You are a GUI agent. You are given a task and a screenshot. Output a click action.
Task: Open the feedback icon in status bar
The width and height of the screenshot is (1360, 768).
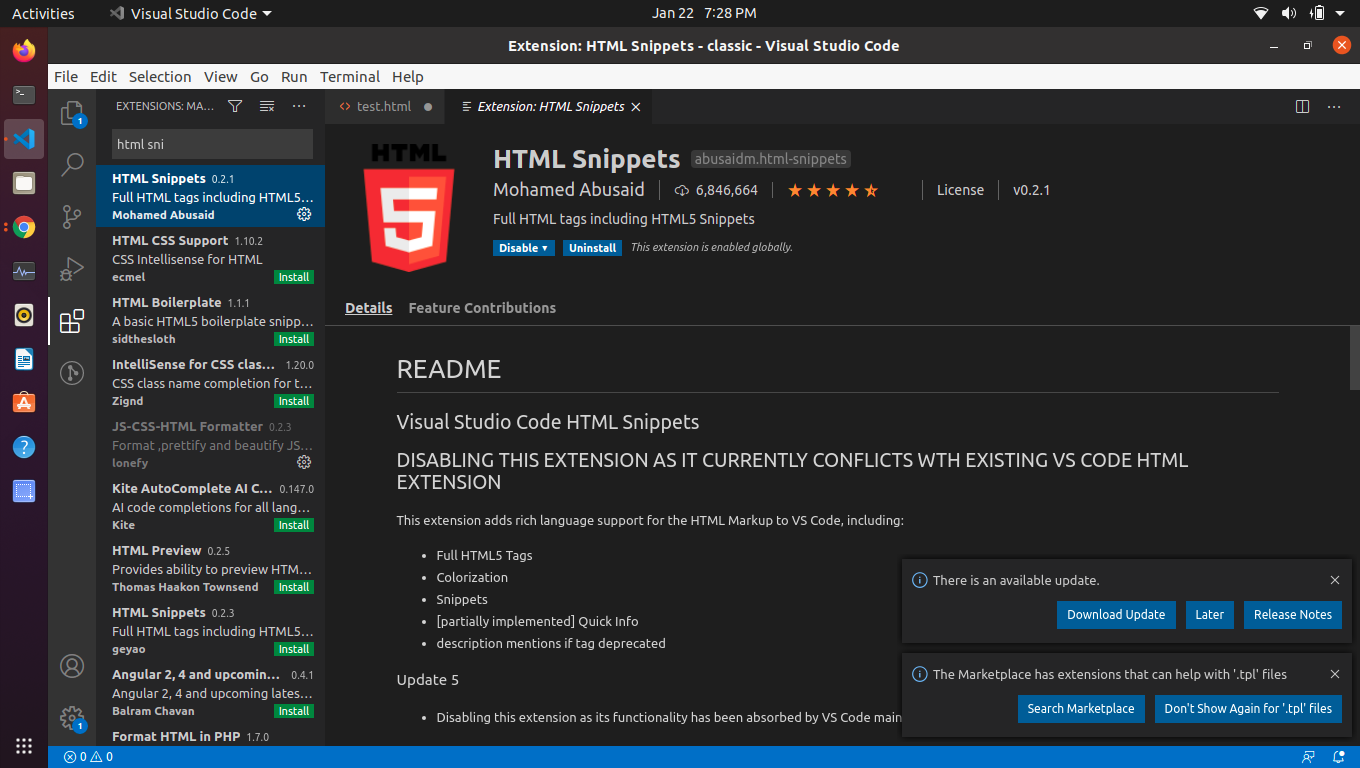(1309, 757)
